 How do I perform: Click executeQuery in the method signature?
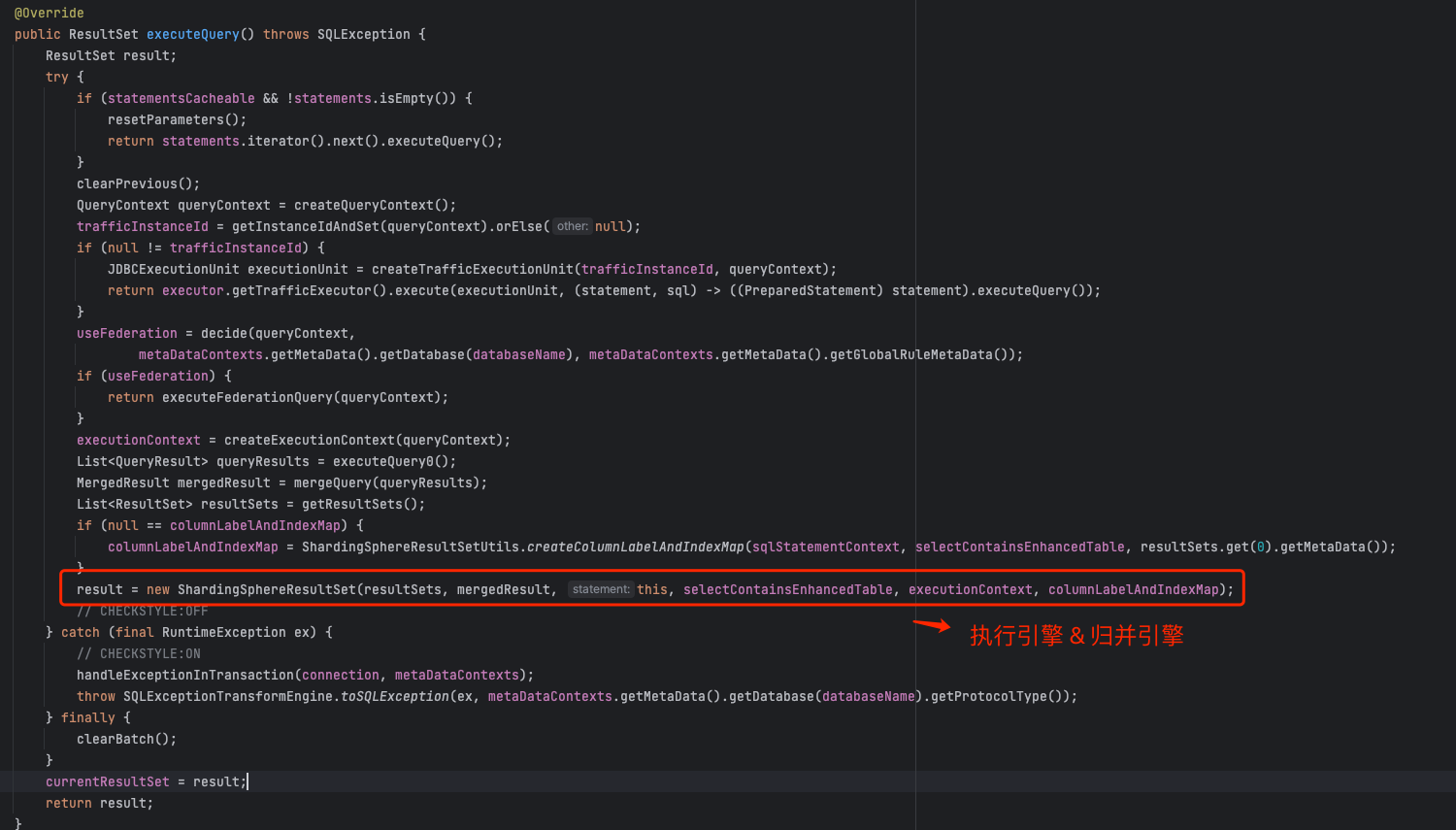tap(192, 34)
